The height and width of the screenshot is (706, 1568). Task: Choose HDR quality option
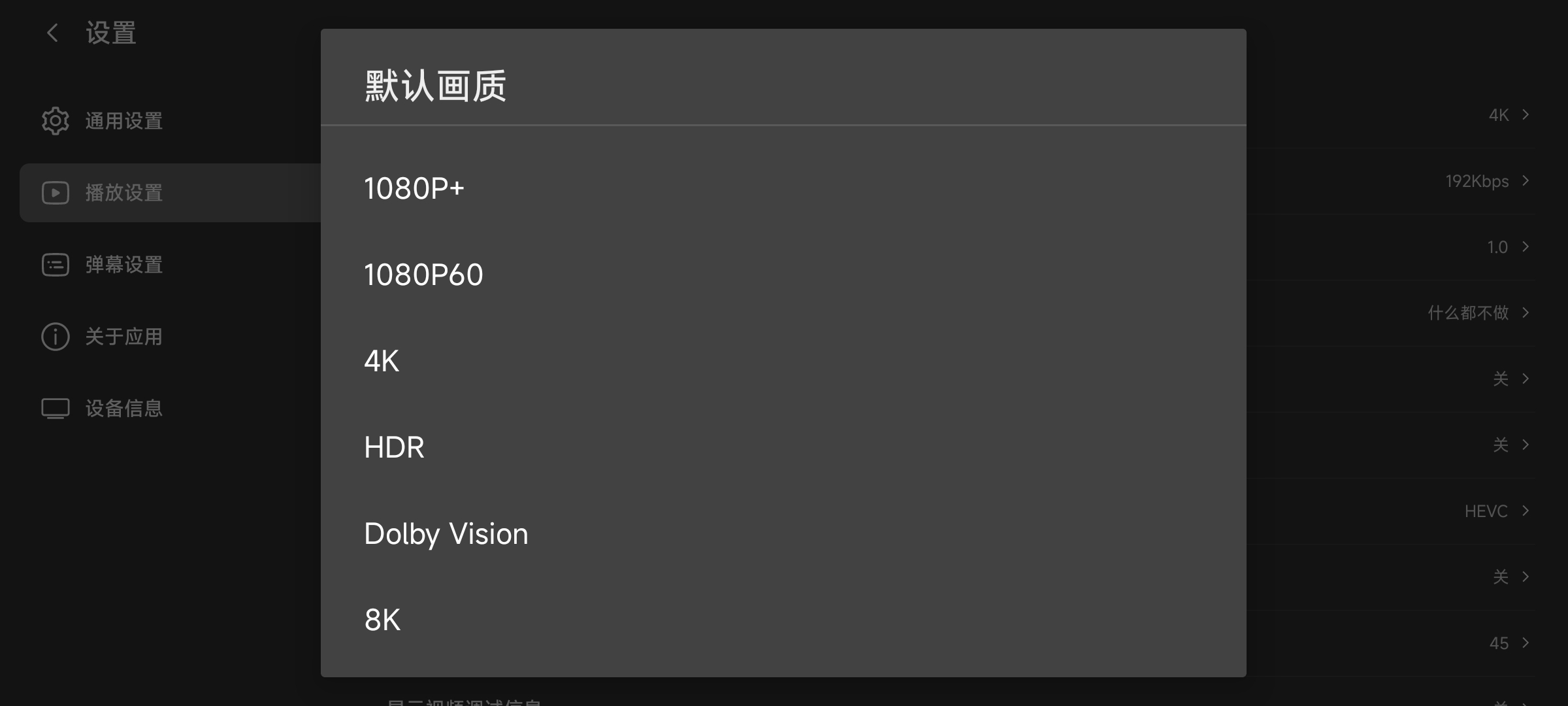click(x=394, y=448)
